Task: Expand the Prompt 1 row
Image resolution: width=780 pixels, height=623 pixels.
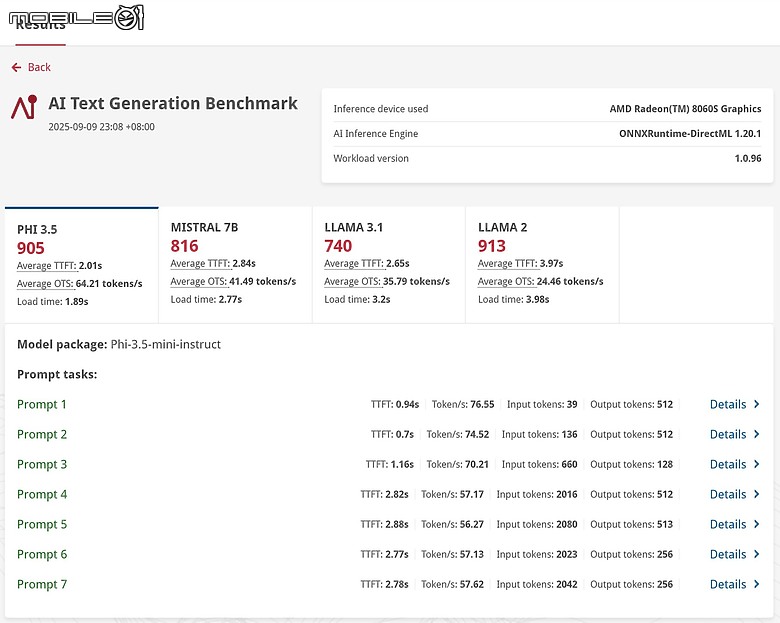Action: (42, 405)
